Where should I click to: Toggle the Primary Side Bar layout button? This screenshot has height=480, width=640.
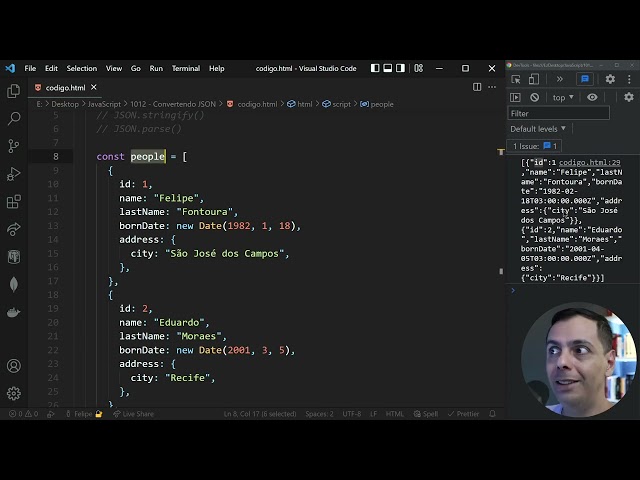375,68
